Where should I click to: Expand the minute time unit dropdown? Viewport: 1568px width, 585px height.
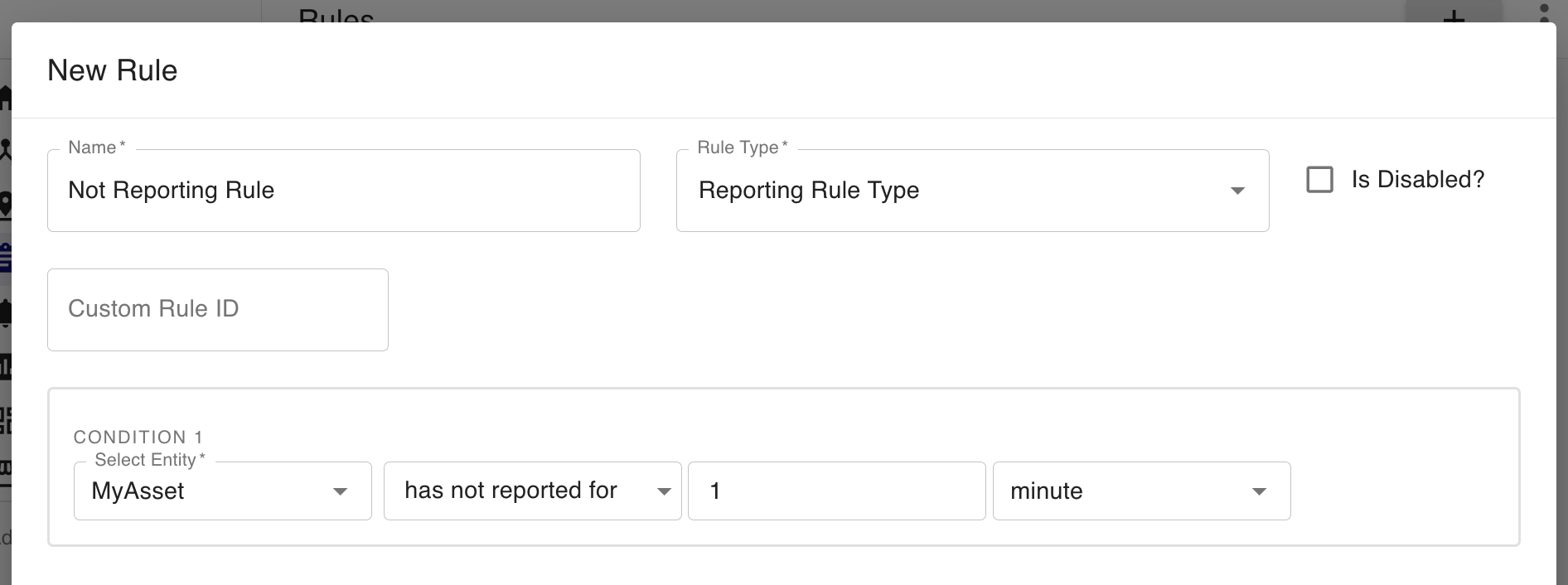(1140, 491)
